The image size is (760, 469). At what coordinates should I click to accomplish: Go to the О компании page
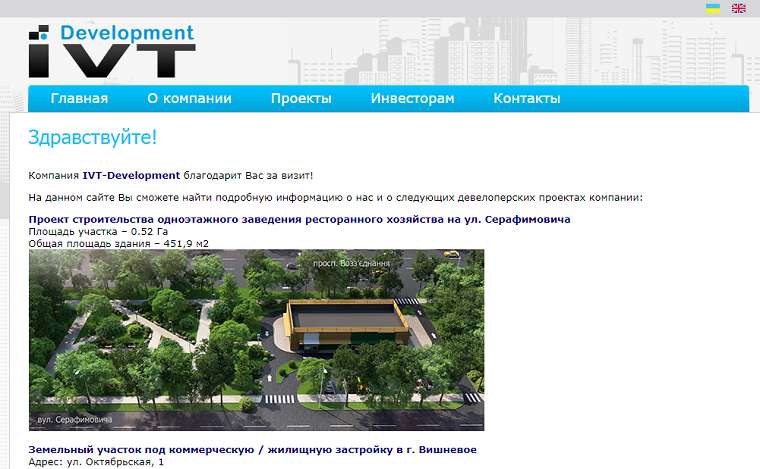pyautogui.click(x=189, y=99)
